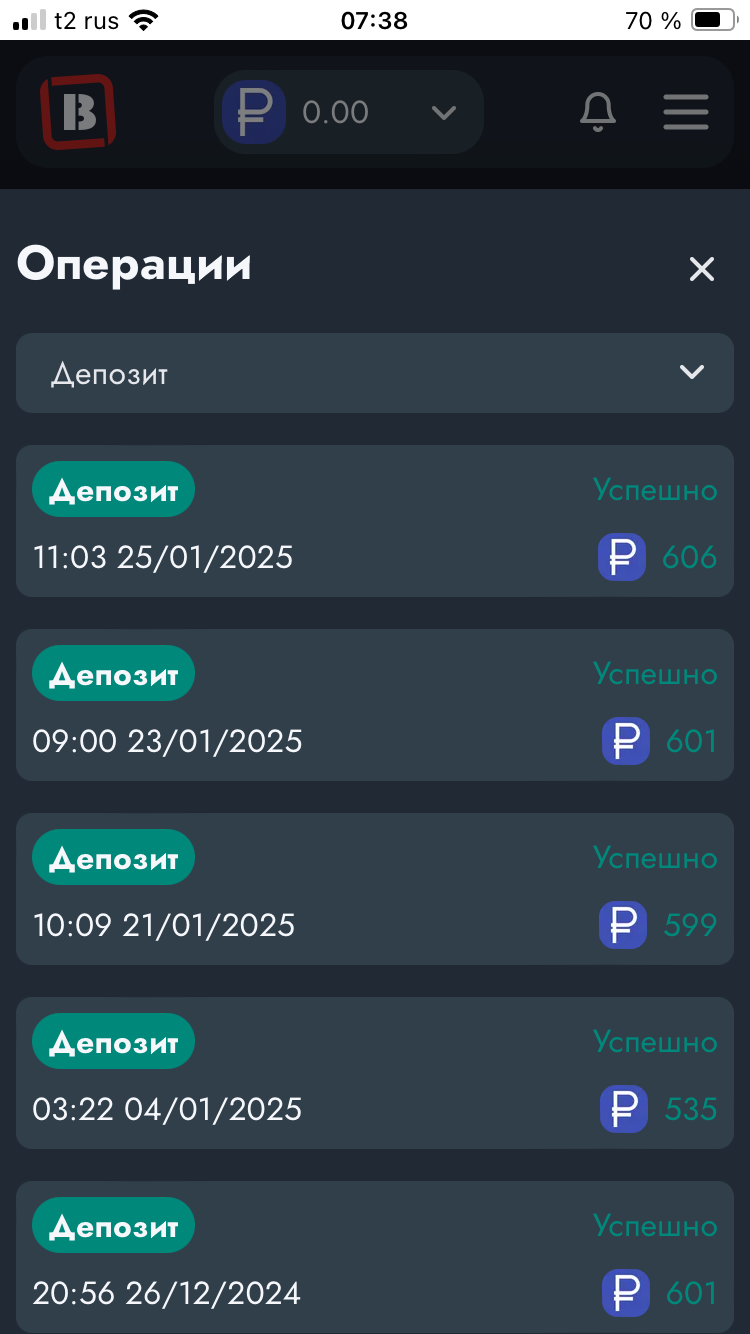Click ruble icon beside 599 amount
The width and height of the screenshot is (750, 1334).
(x=623, y=925)
